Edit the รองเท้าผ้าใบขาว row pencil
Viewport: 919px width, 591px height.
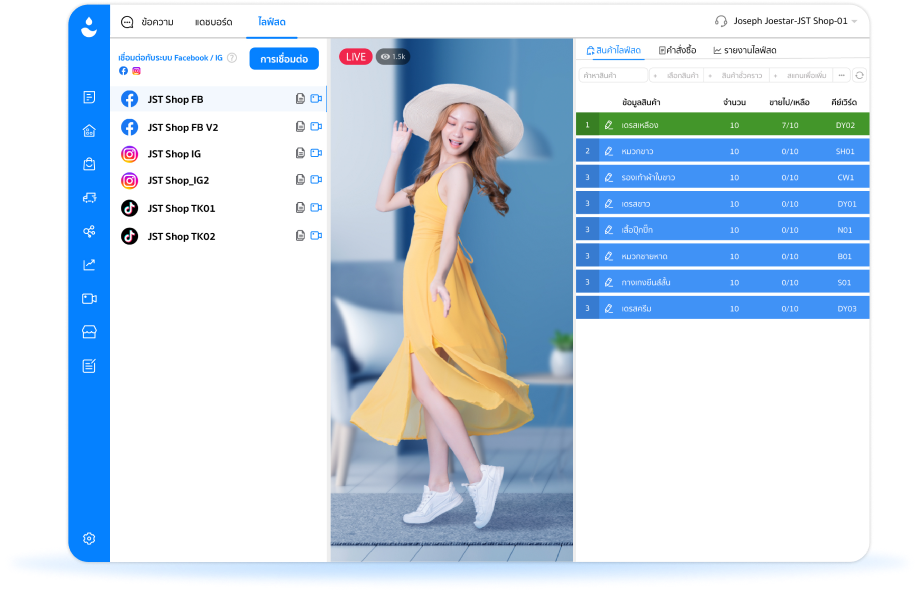pyautogui.click(x=608, y=177)
